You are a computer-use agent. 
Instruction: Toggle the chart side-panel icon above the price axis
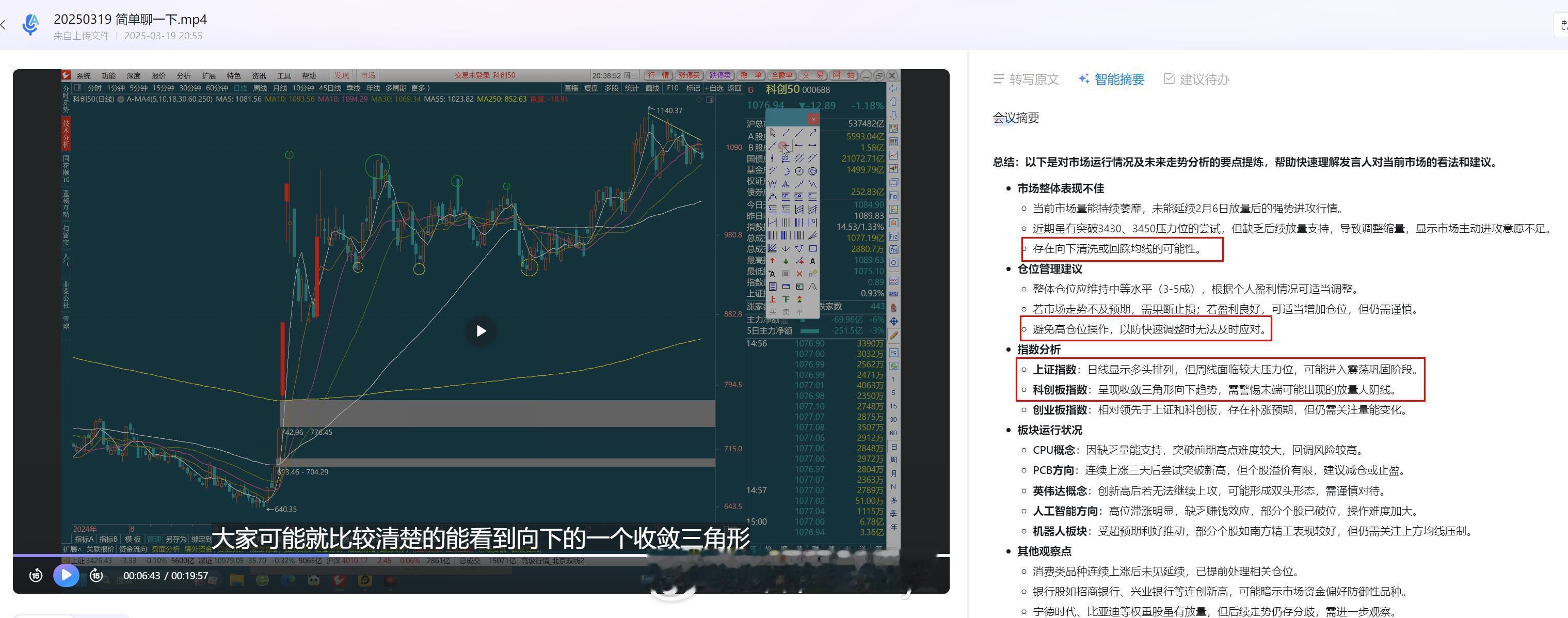coord(710,100)
